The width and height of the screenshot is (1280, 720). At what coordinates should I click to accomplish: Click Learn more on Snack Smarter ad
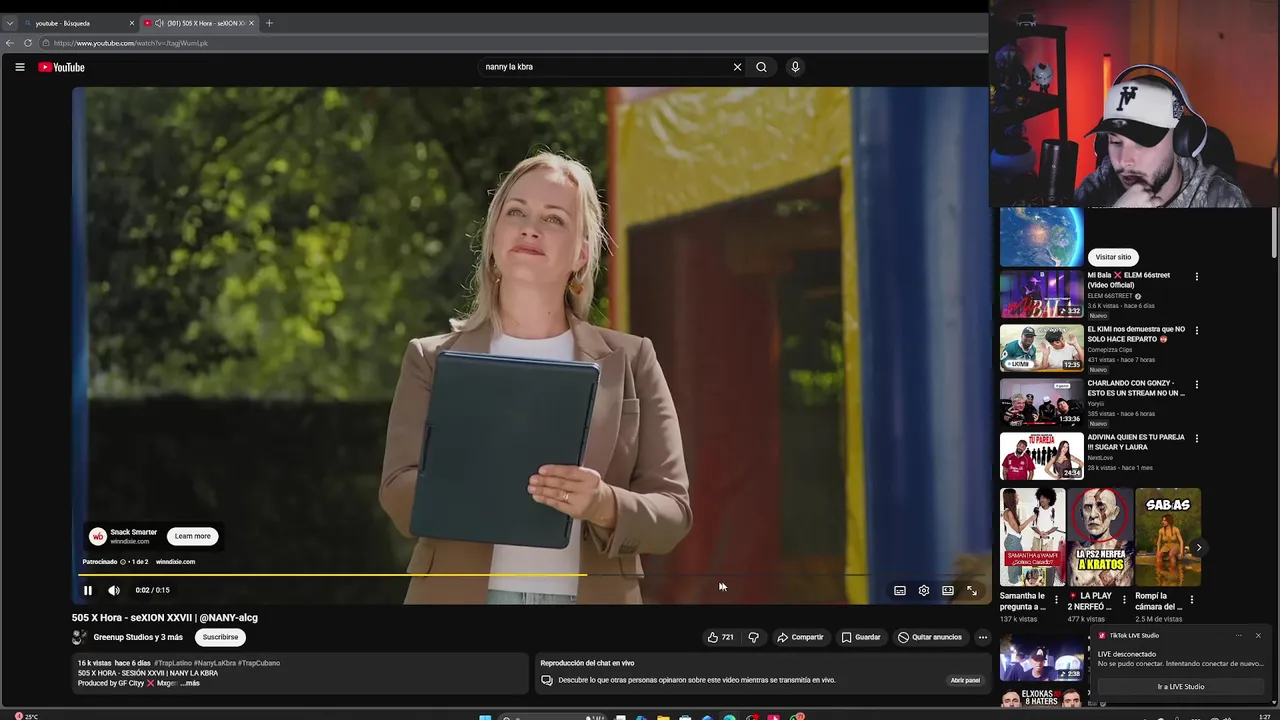tap(193, 536)
